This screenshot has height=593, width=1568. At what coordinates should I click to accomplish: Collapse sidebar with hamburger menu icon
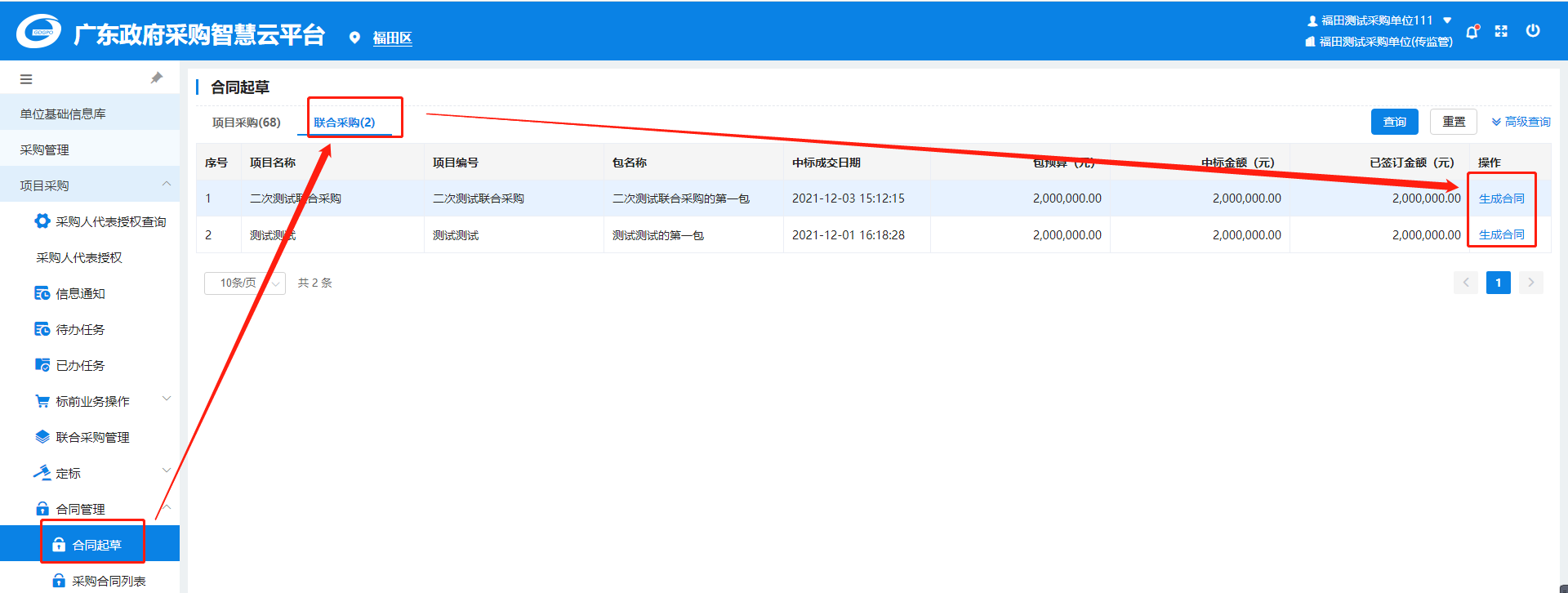coord(26,79)
